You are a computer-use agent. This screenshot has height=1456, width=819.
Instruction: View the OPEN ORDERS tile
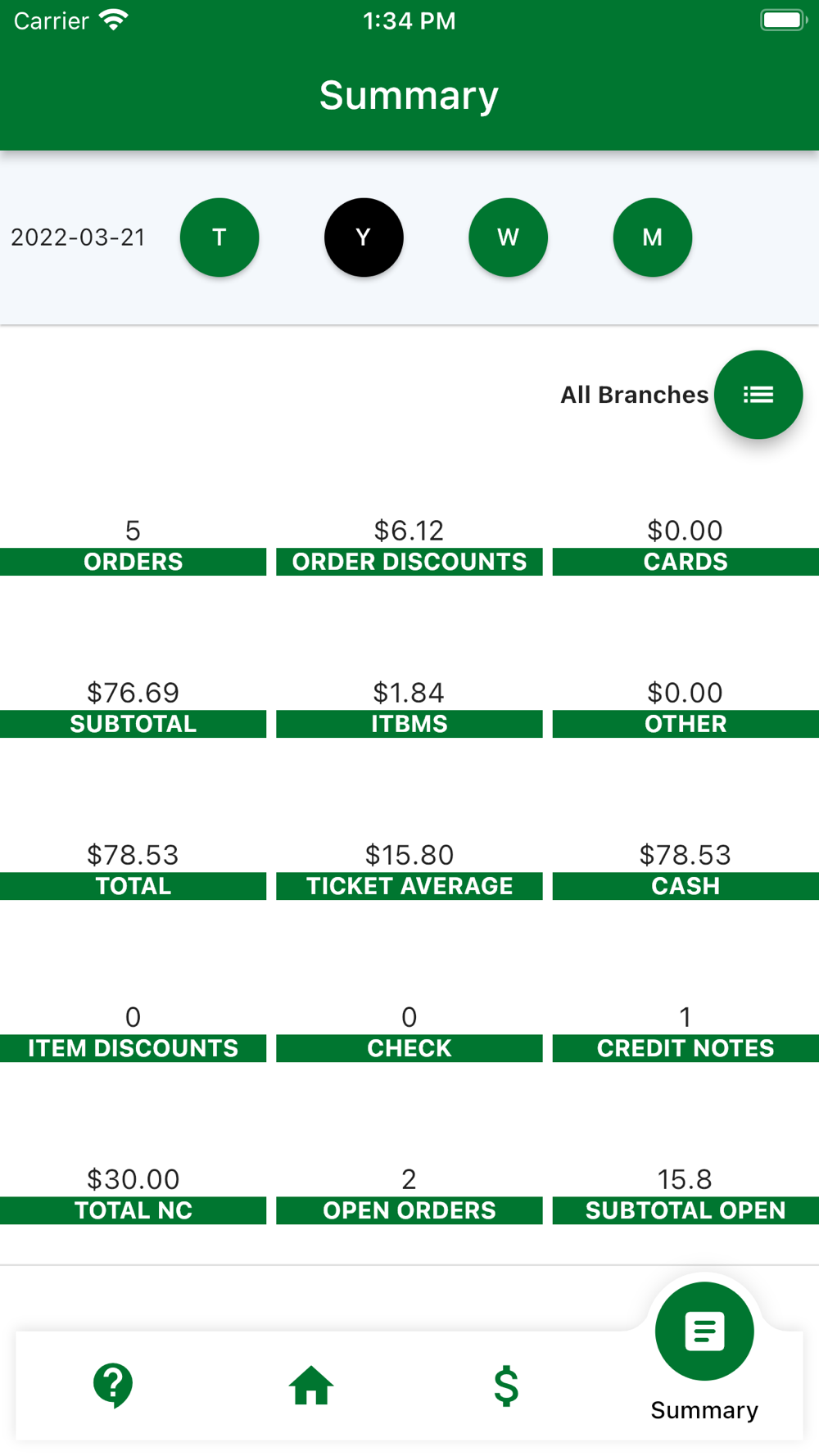409,1195
